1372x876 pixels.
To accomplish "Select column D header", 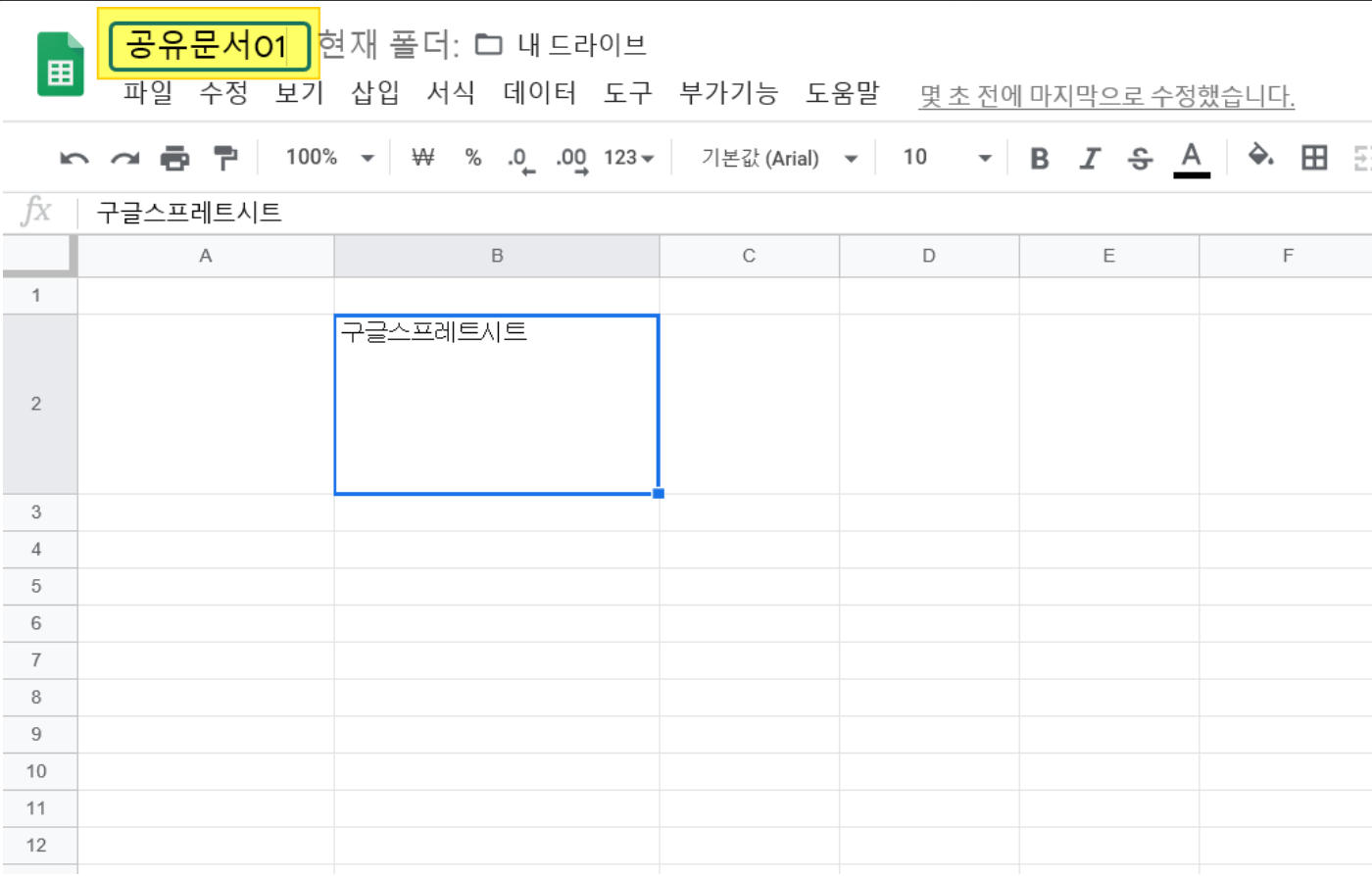I will click(x=929, y=256).
